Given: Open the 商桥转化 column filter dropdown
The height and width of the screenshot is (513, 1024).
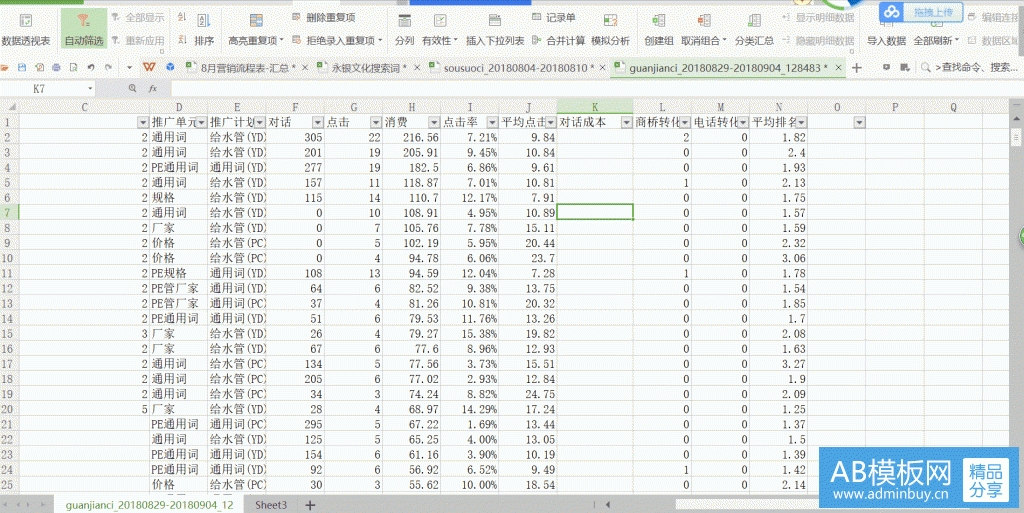Looking at the screenshot, I should pos(685,122).
